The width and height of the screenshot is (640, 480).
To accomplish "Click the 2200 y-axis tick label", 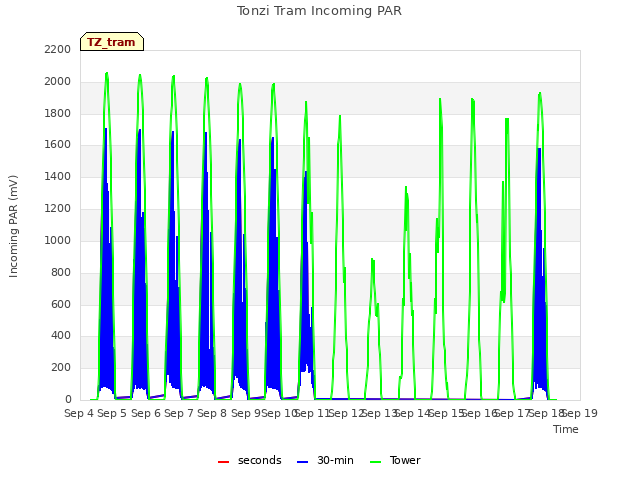I will point(58,49).
